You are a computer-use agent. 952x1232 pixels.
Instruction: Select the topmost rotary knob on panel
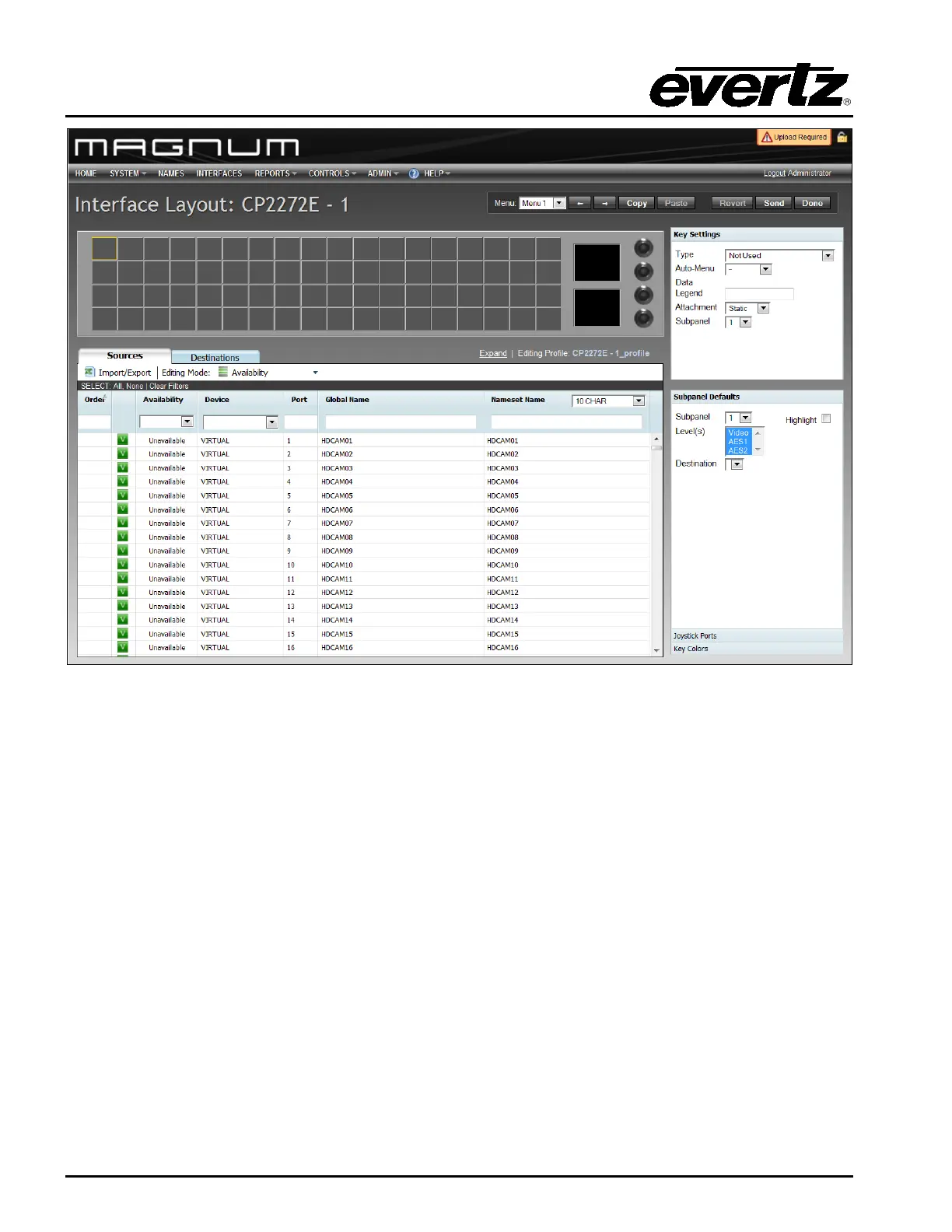coord(643,248)
